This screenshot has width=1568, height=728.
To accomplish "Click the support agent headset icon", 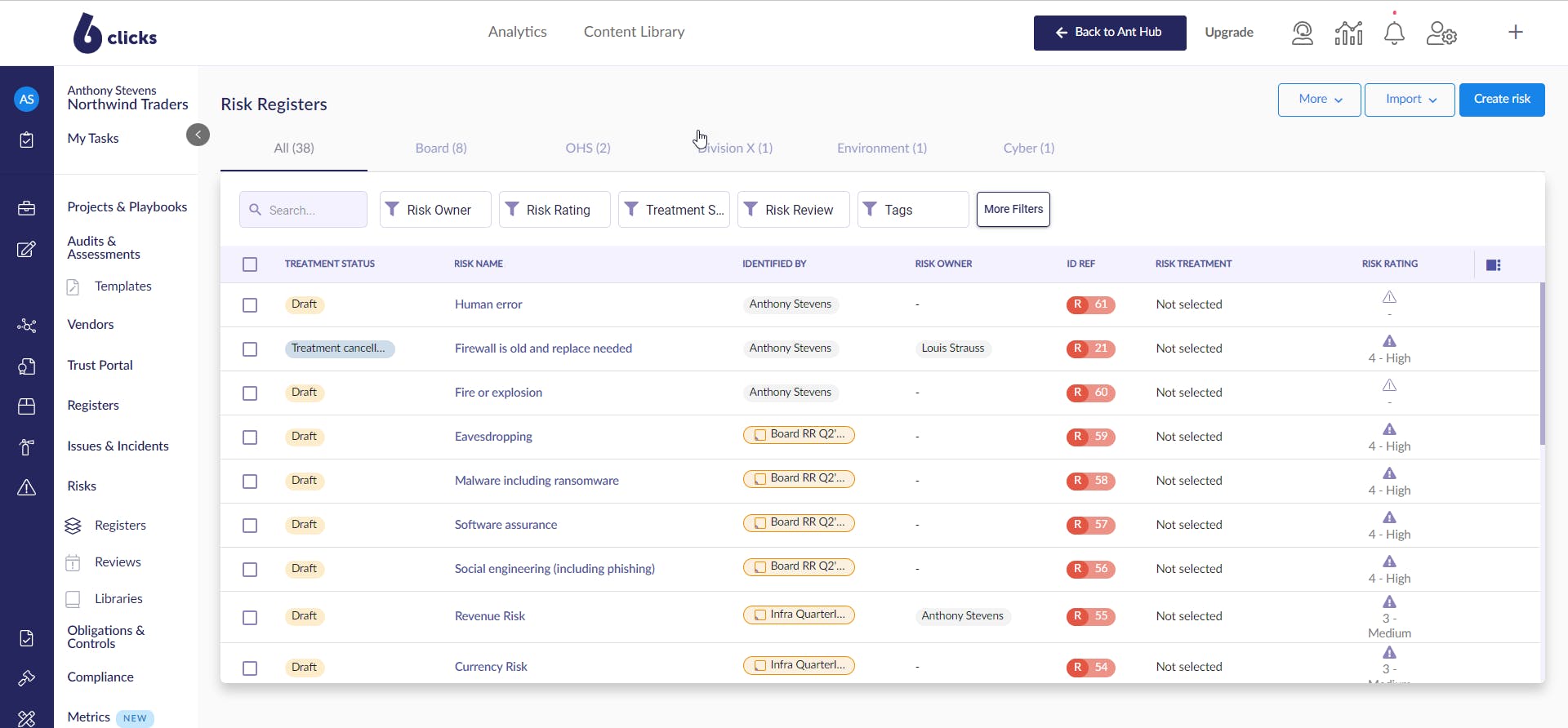I will pyautogui.click(x=1303, y=33).
